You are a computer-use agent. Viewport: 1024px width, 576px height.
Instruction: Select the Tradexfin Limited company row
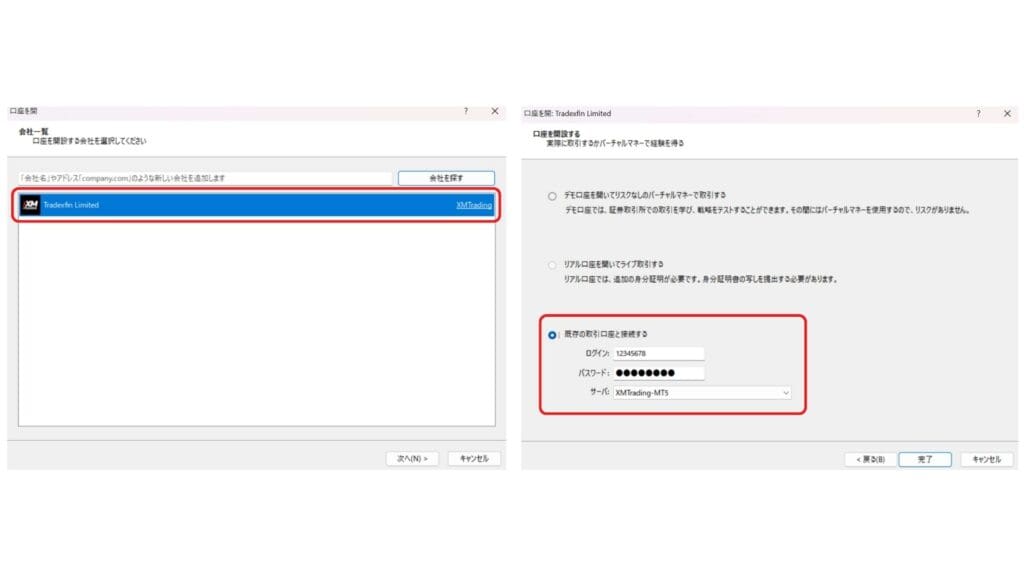(257, 205)
